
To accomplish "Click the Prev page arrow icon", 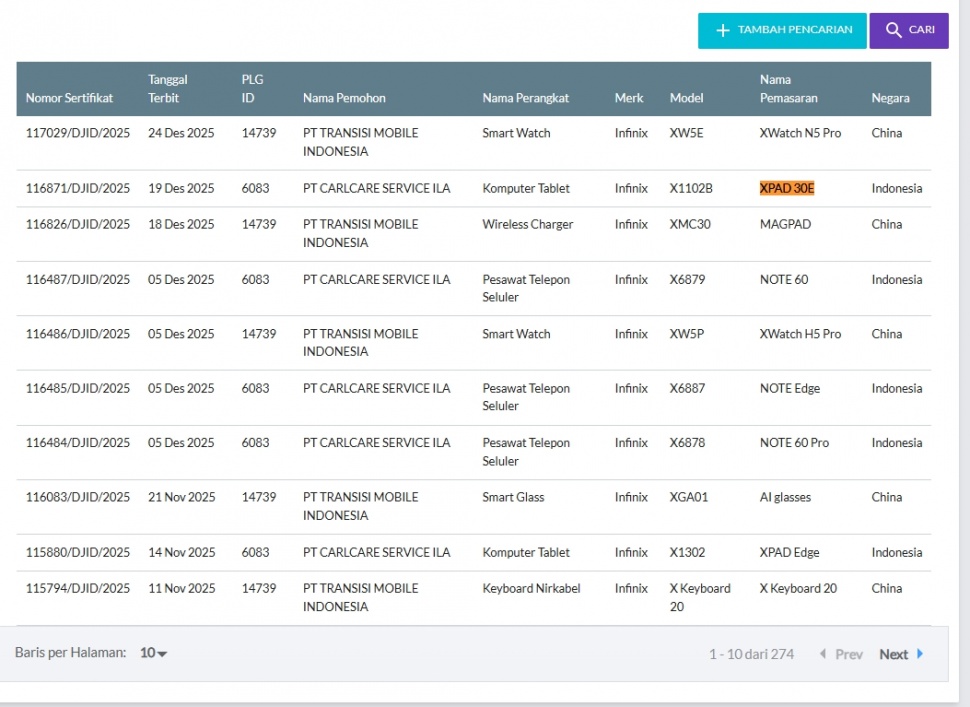I will click(823, 654).
